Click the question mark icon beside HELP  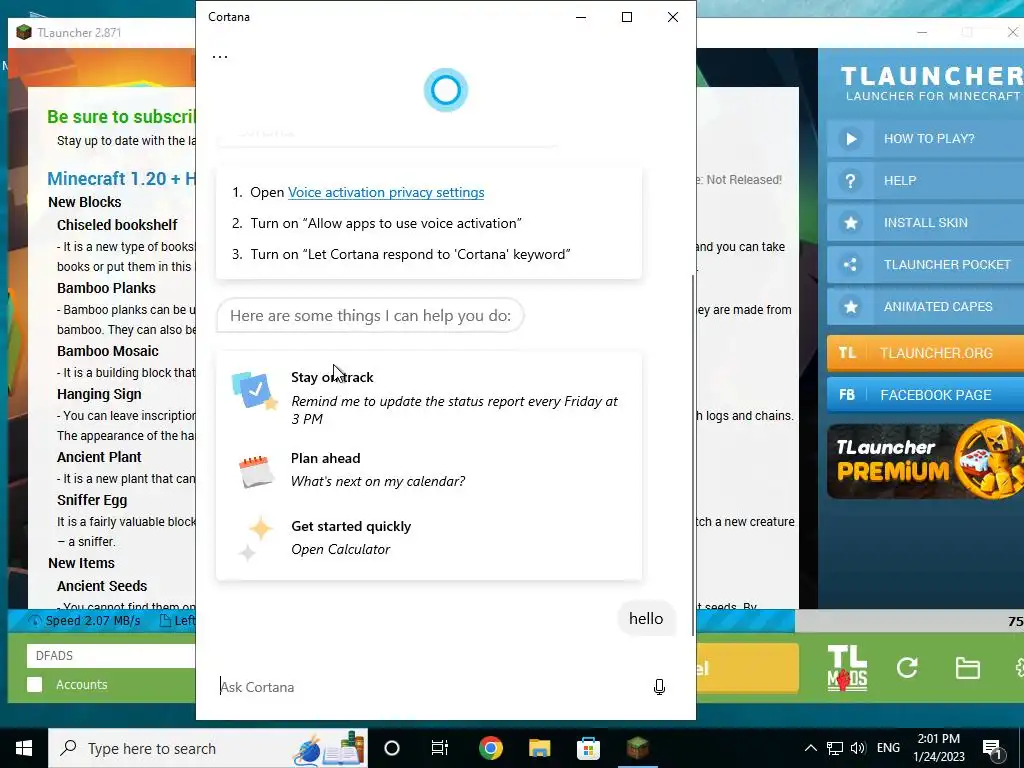pyautogui.click(x=851, y=180)
